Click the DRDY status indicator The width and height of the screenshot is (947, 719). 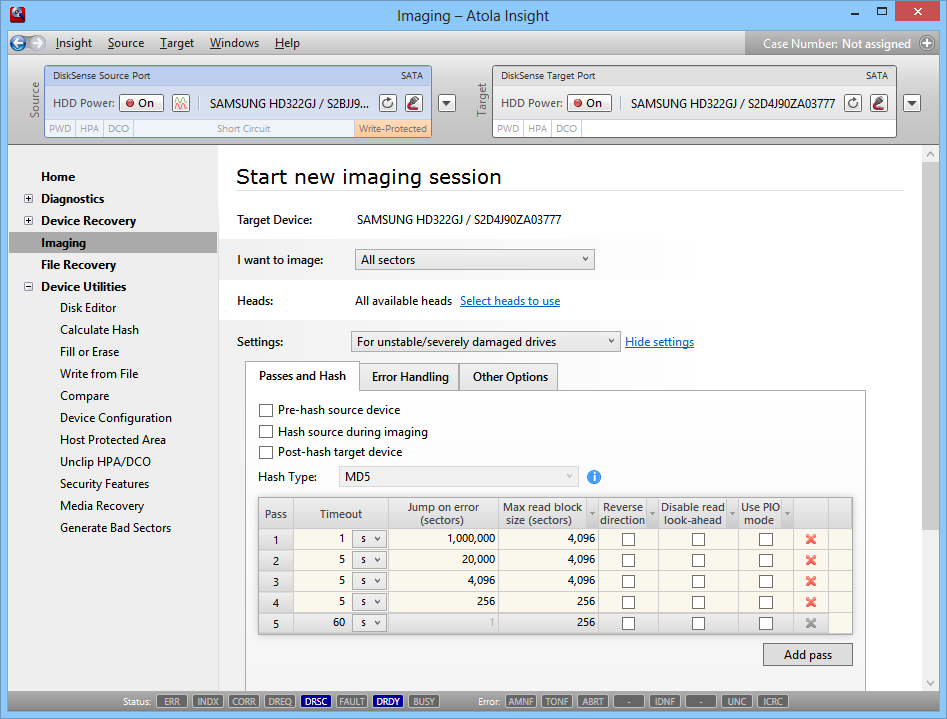[388, 701]
